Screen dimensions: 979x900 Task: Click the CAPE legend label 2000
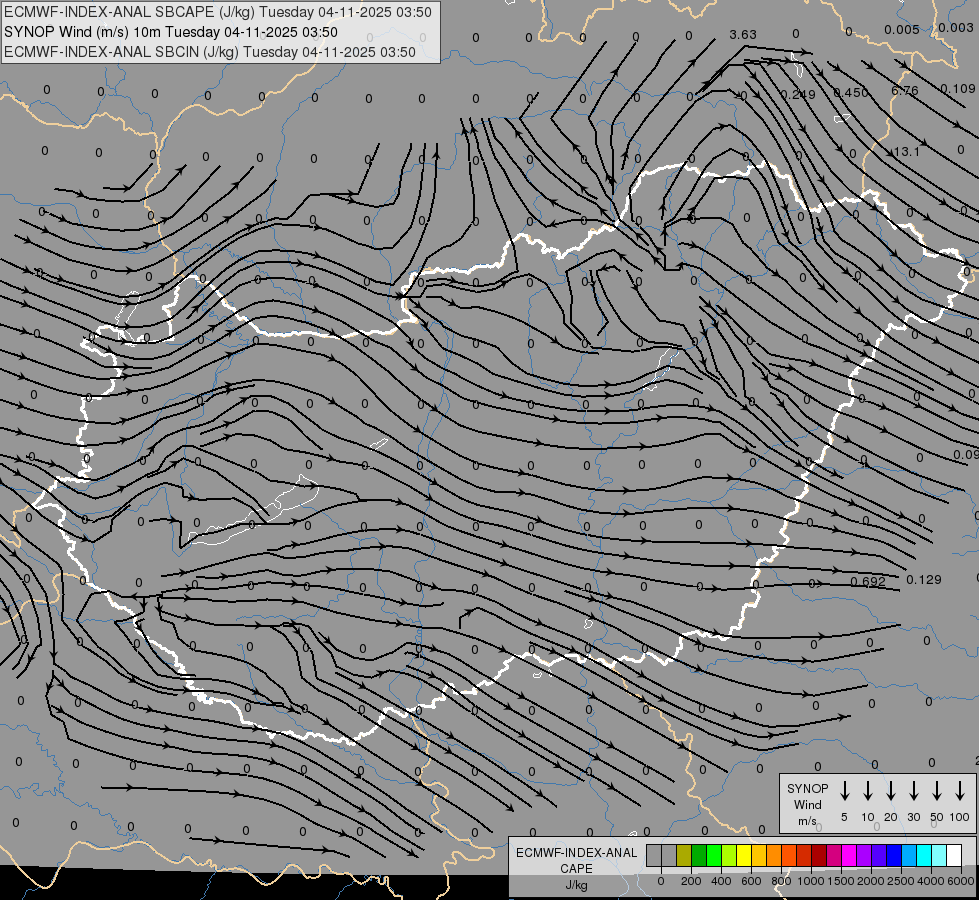[x=871, y=881]
